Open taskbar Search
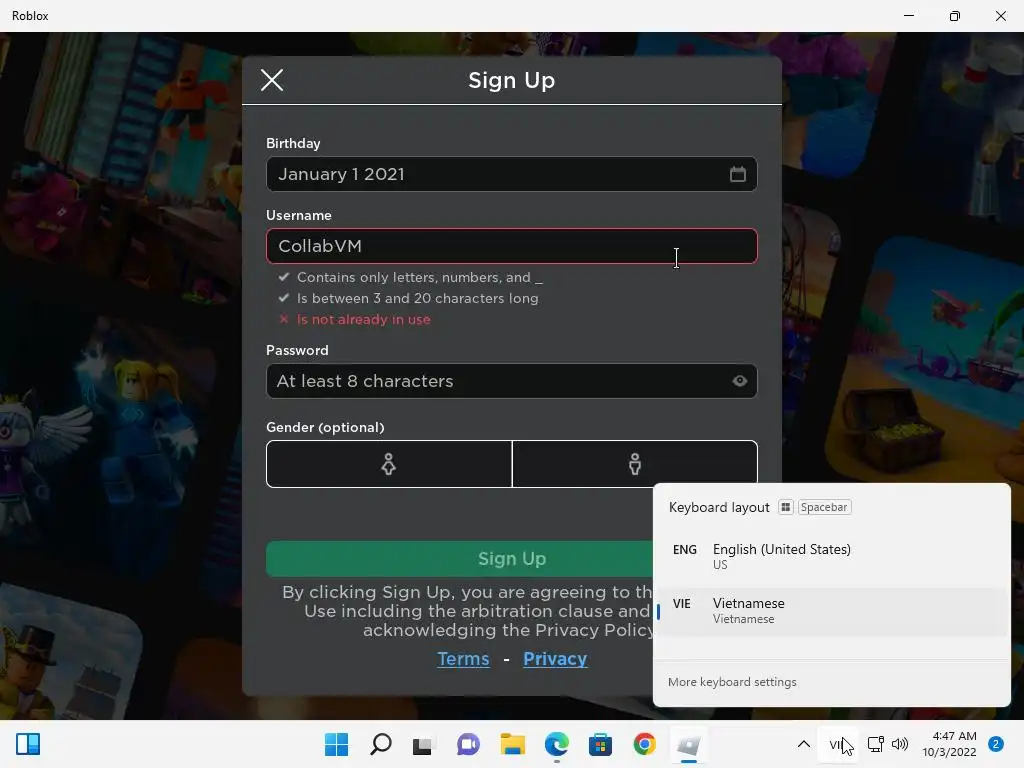Image resolution: width=1024 pixels, height=768 pixels. tap(380, 744)
